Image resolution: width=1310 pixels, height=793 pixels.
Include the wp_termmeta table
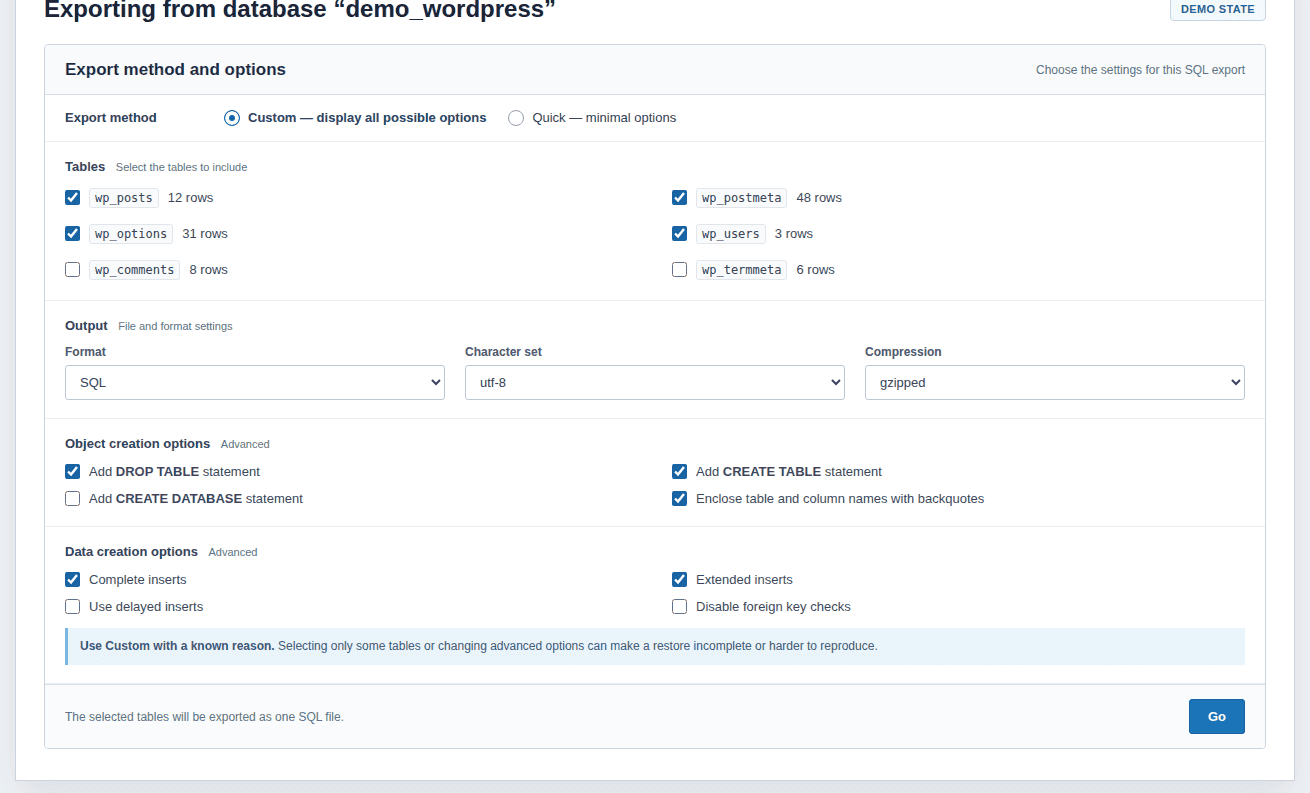680,270
